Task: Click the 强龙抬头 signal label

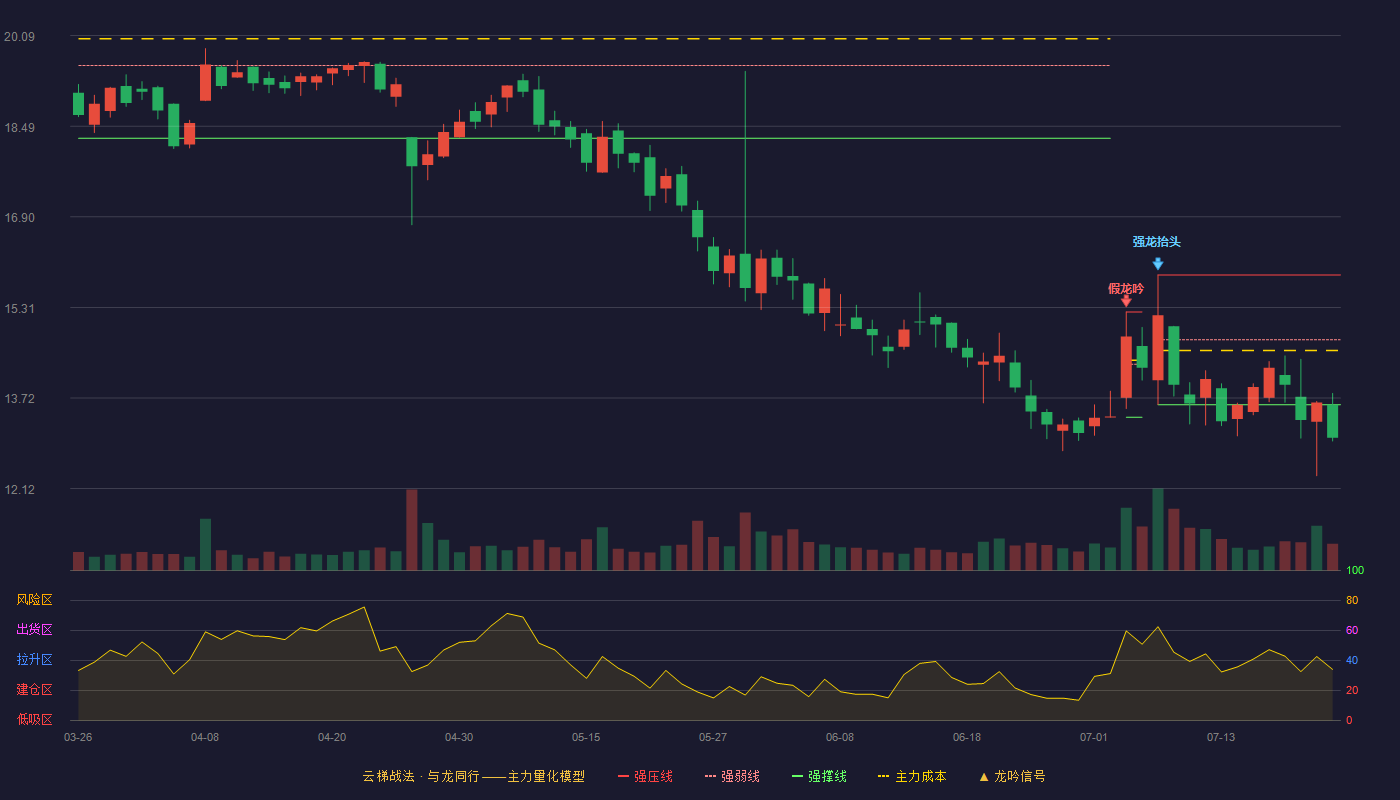Action: click(1157, 242)
